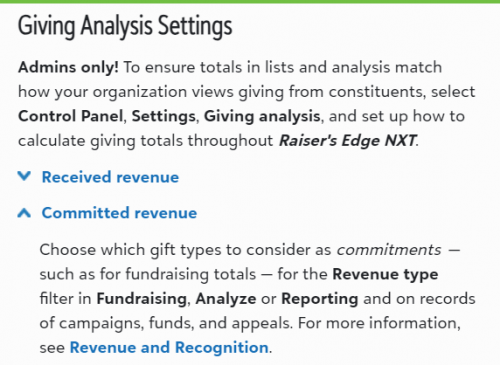Click the bold Revenue type text
500x365 pixels.
point(385,274)
